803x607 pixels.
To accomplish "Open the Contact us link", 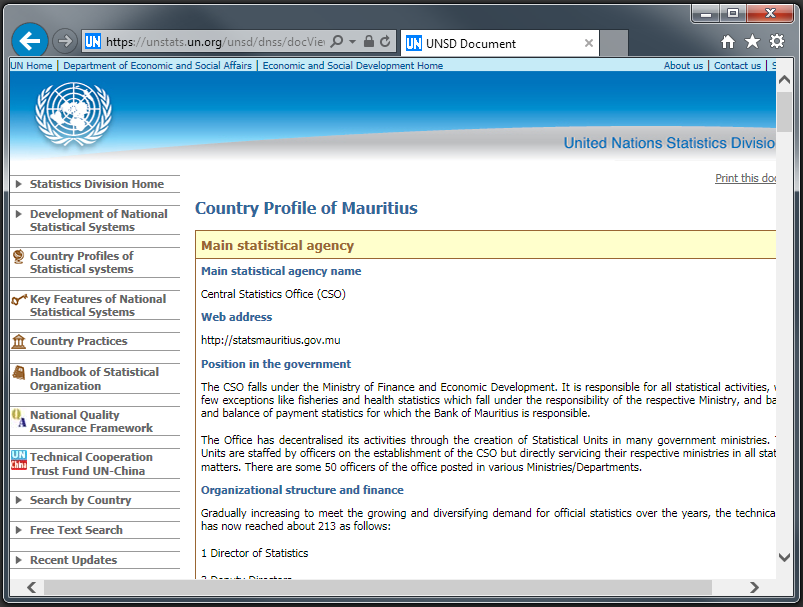I will point(737,66).
